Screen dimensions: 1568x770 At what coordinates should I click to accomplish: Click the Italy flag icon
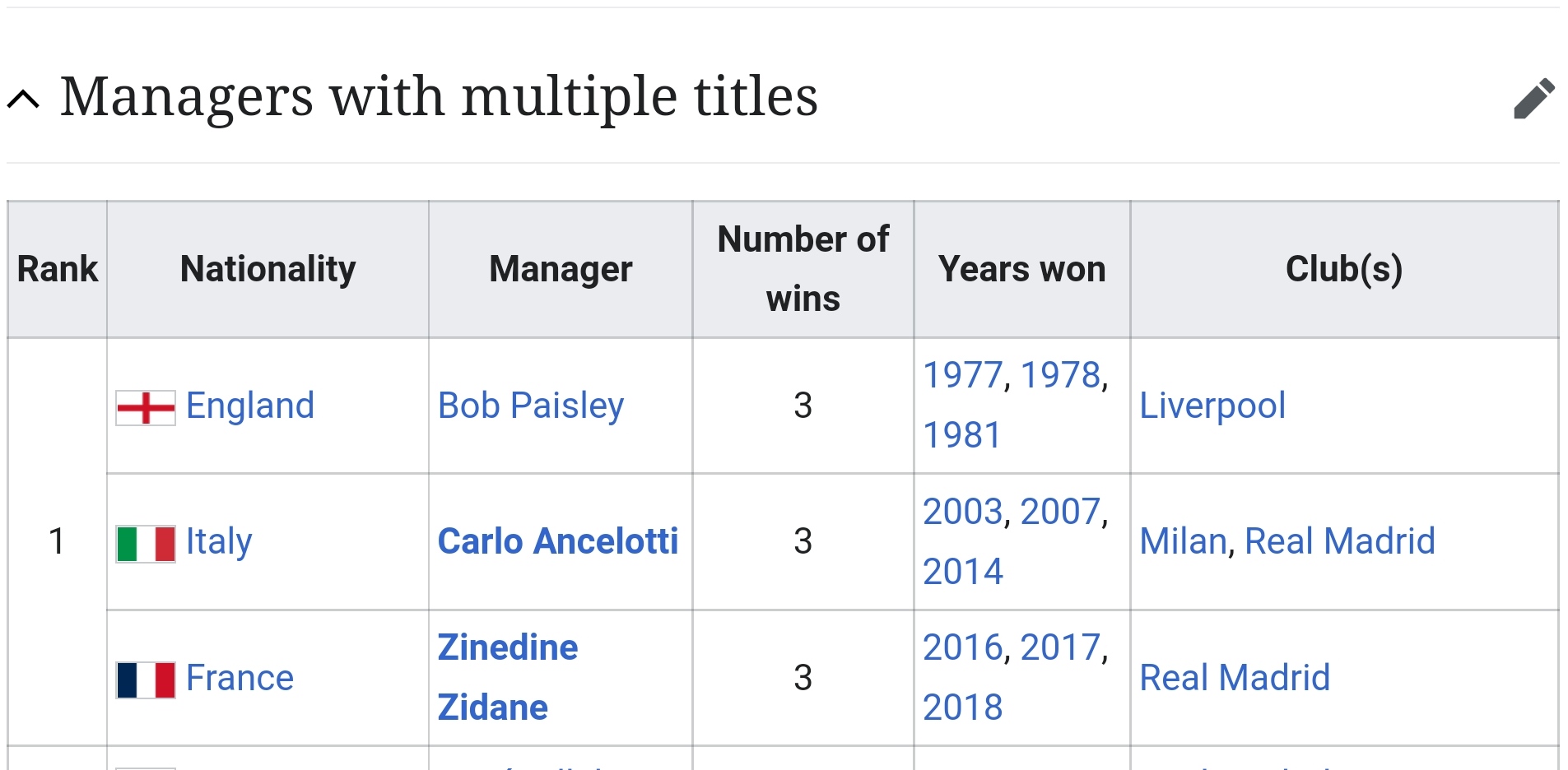(146, 544)
